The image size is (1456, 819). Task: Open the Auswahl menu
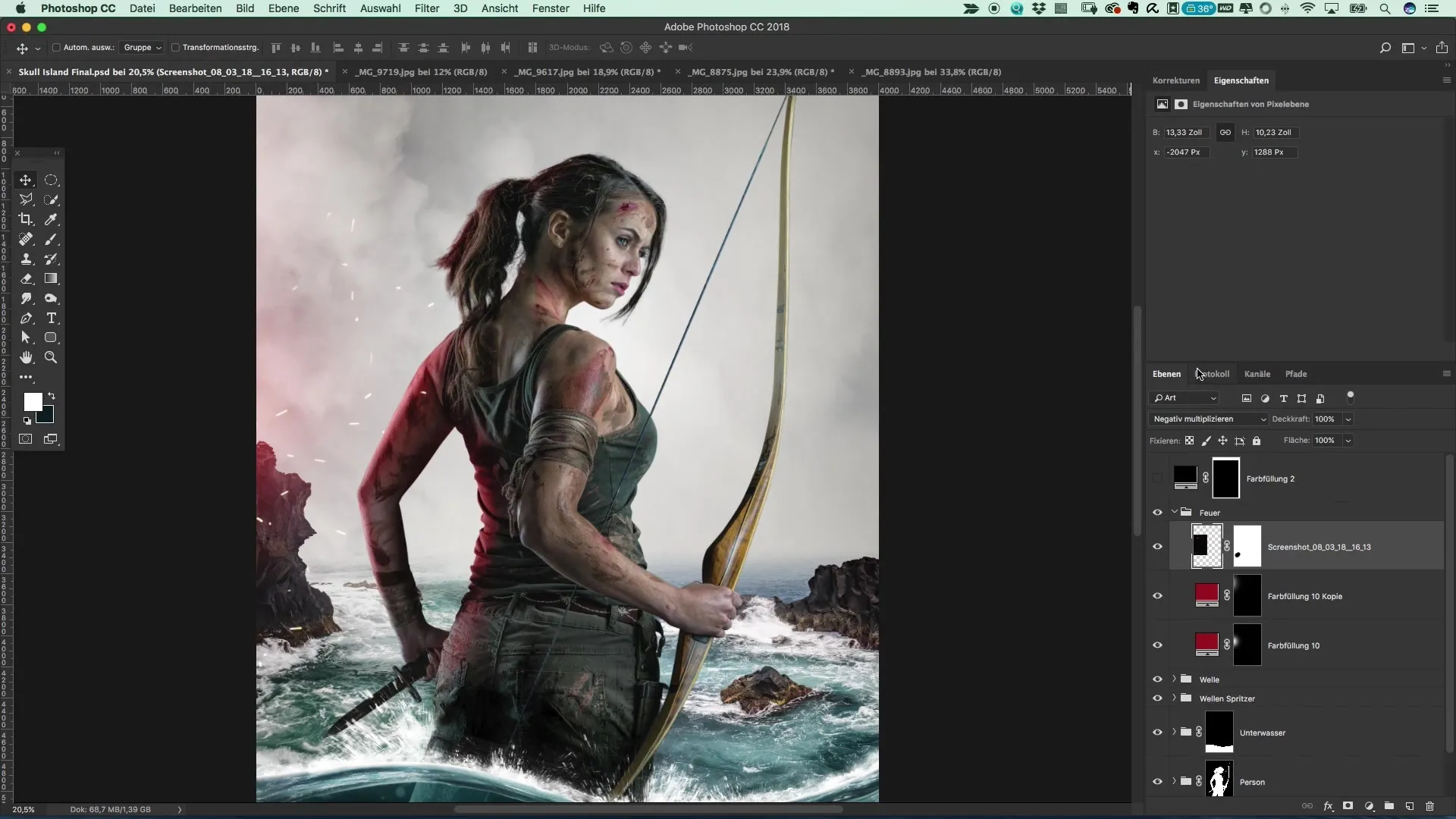(x=380, y=8)
